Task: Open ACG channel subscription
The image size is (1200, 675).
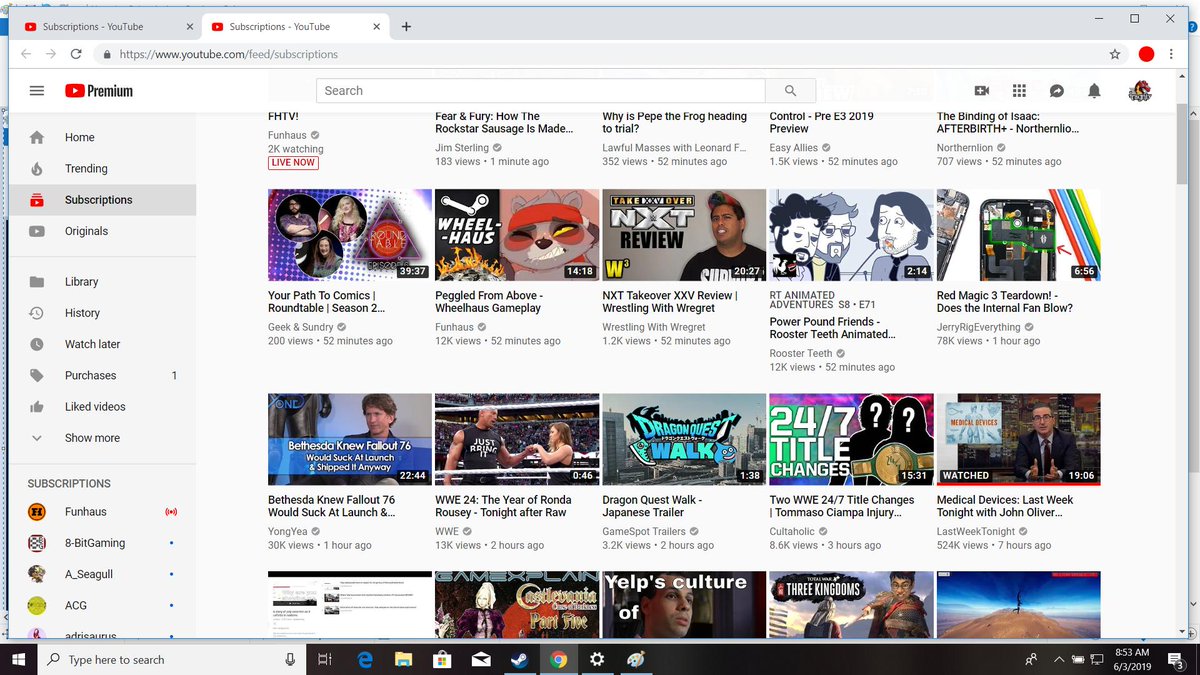Action: point(102,605)
